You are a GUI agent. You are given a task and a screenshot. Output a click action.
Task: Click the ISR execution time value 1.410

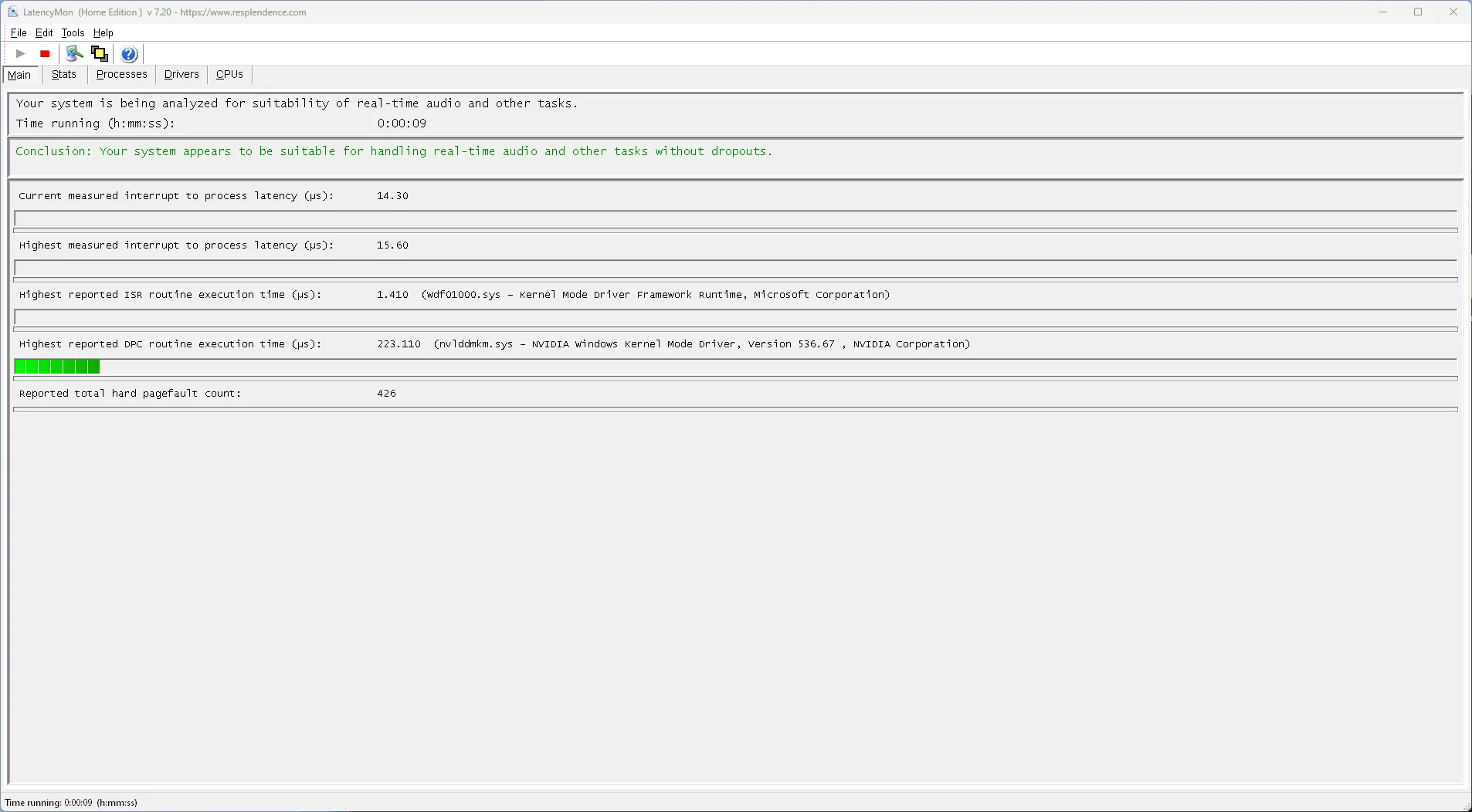pyautogui.click(x=392, y=295)
